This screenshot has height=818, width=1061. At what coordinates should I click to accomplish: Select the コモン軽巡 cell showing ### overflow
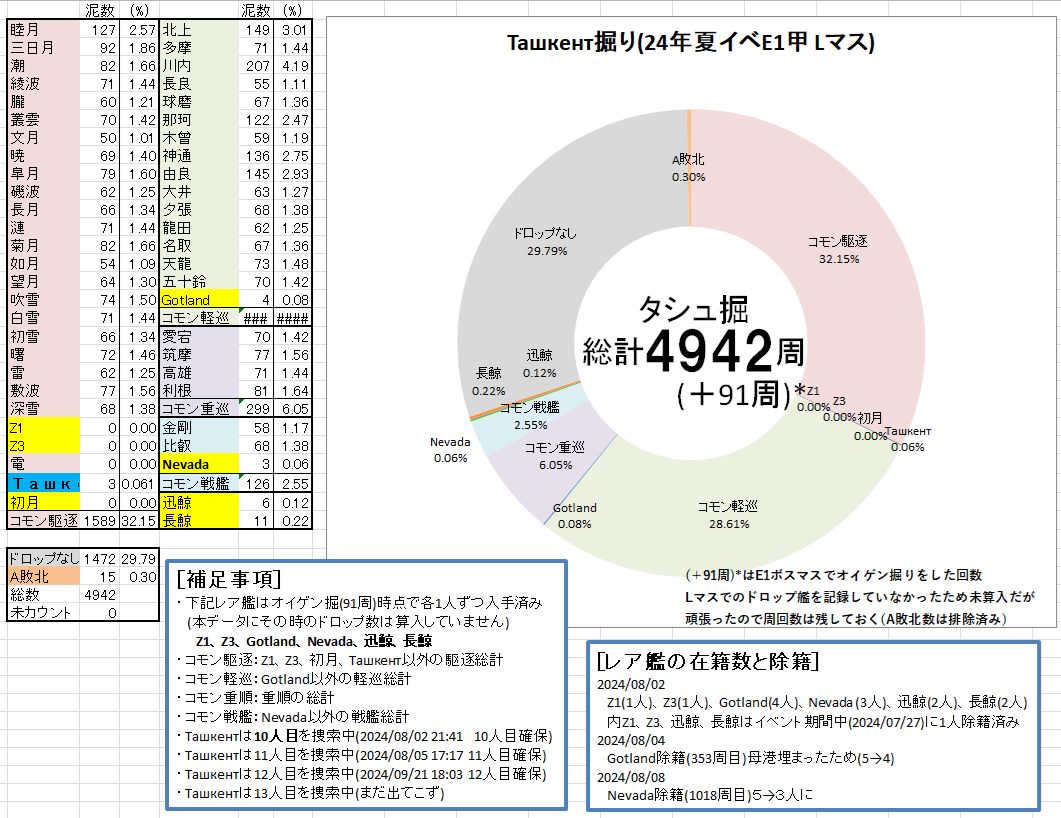[x=199, y=318]
